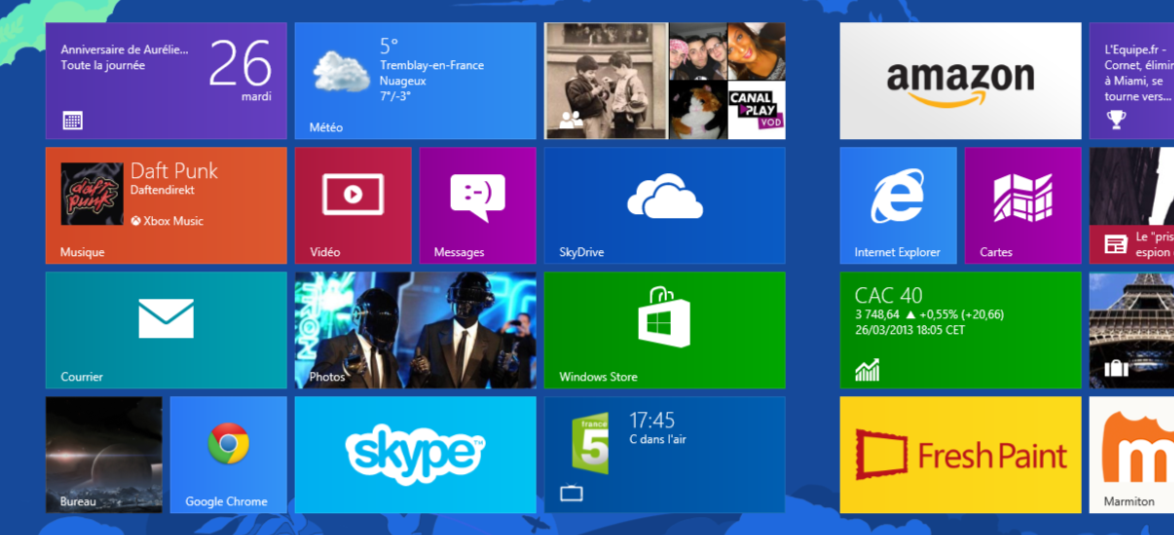Click the 'CAC 40' index heading

pyautogui.click(x=889, y=296)
